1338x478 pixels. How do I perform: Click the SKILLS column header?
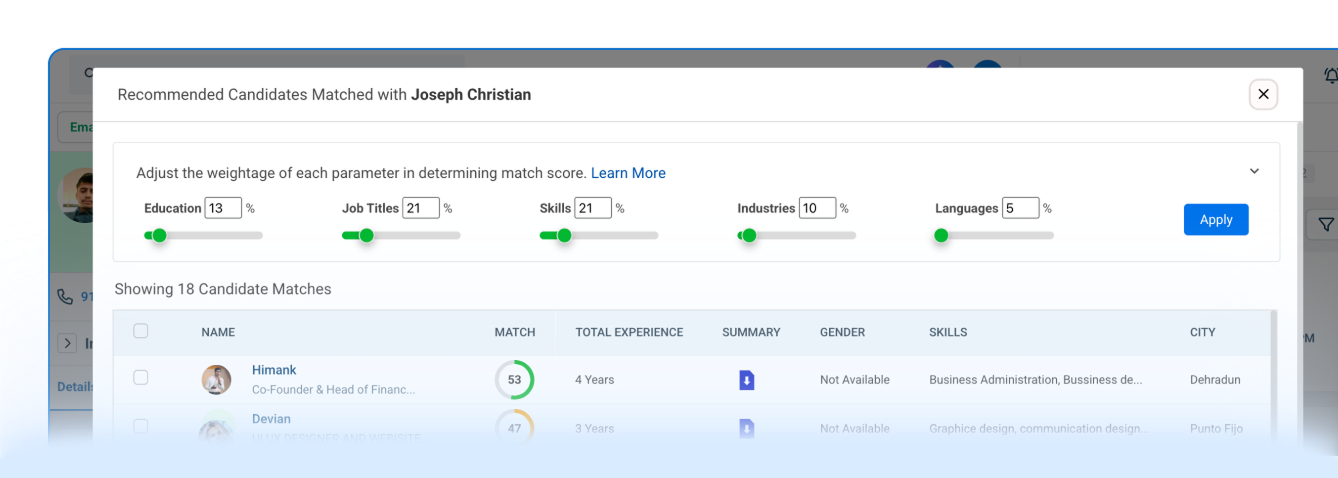(948, 332)
